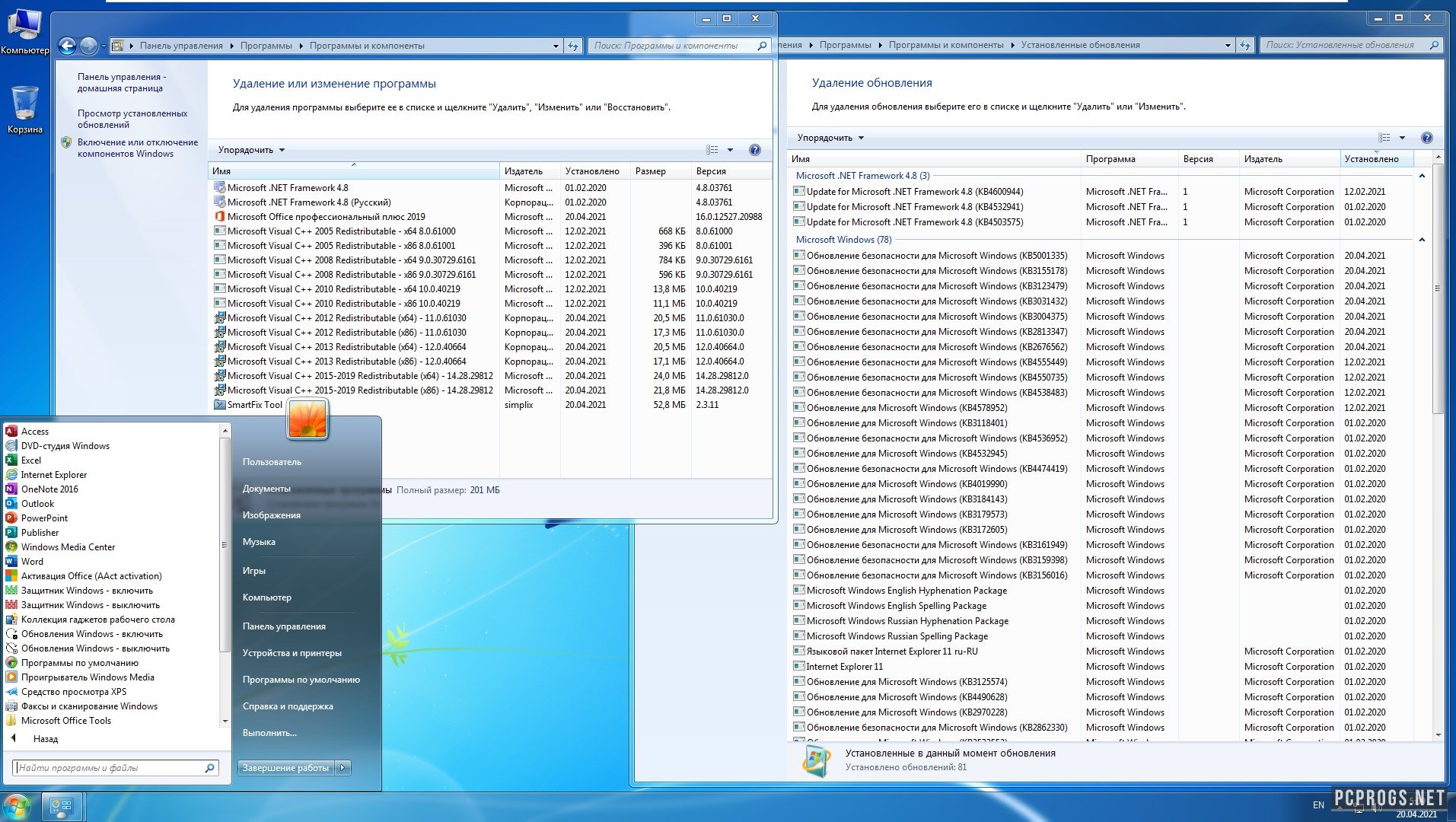1456x822 pixels.
Task: Click Защитник Windows - выключить entry
Action: click(90, 604)
